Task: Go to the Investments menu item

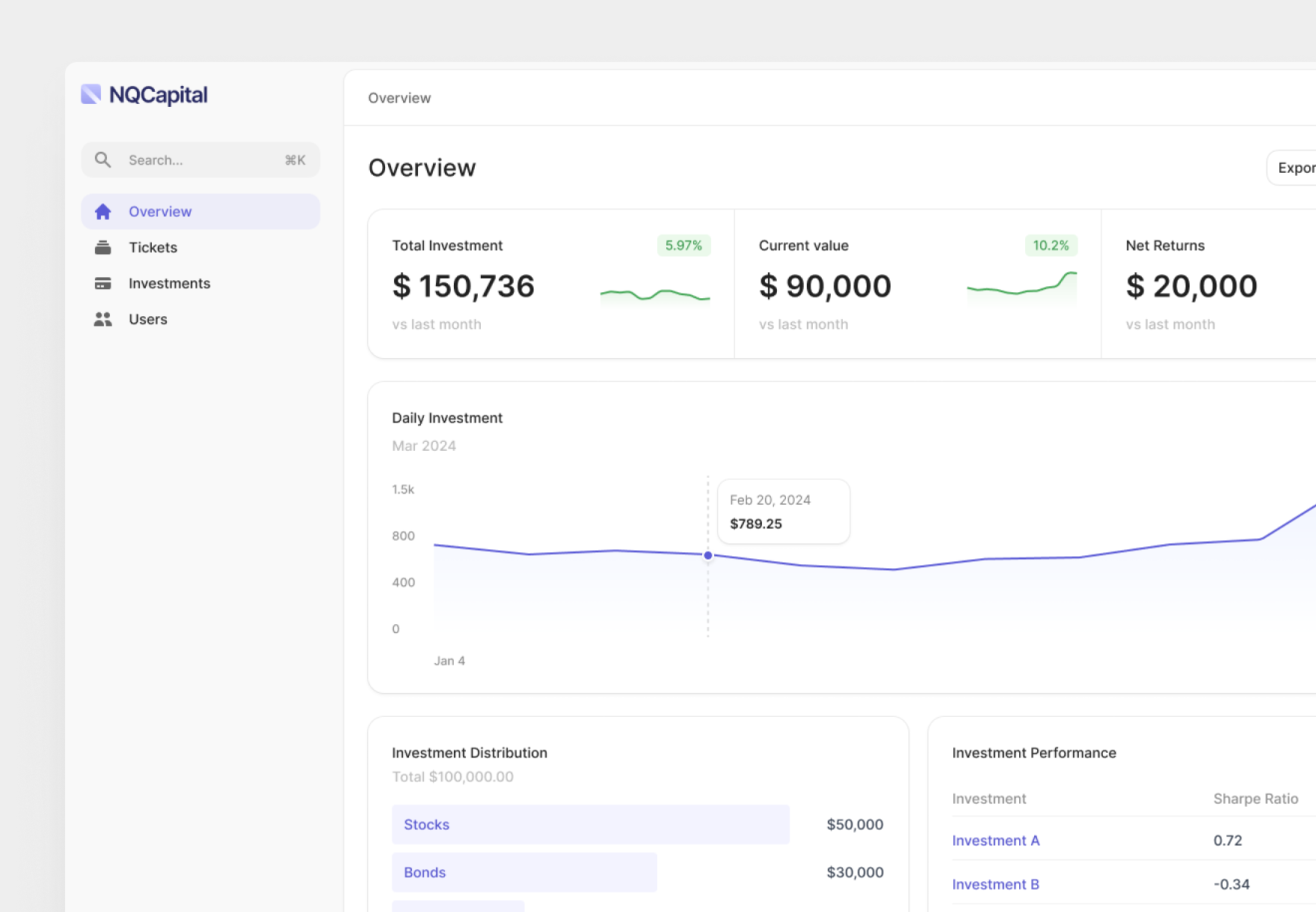Action: click(x=200, y=283)
